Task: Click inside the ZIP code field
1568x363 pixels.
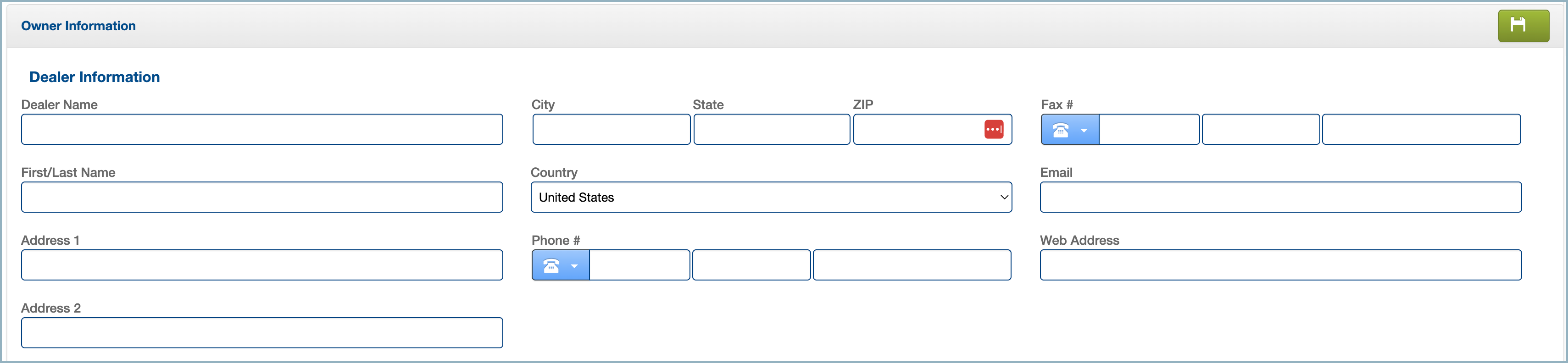Action: coord(917,130)
